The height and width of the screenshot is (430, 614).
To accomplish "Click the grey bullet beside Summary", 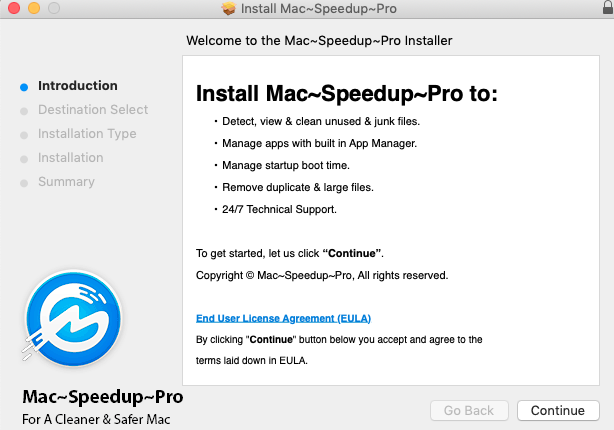I will coord(24,183).
